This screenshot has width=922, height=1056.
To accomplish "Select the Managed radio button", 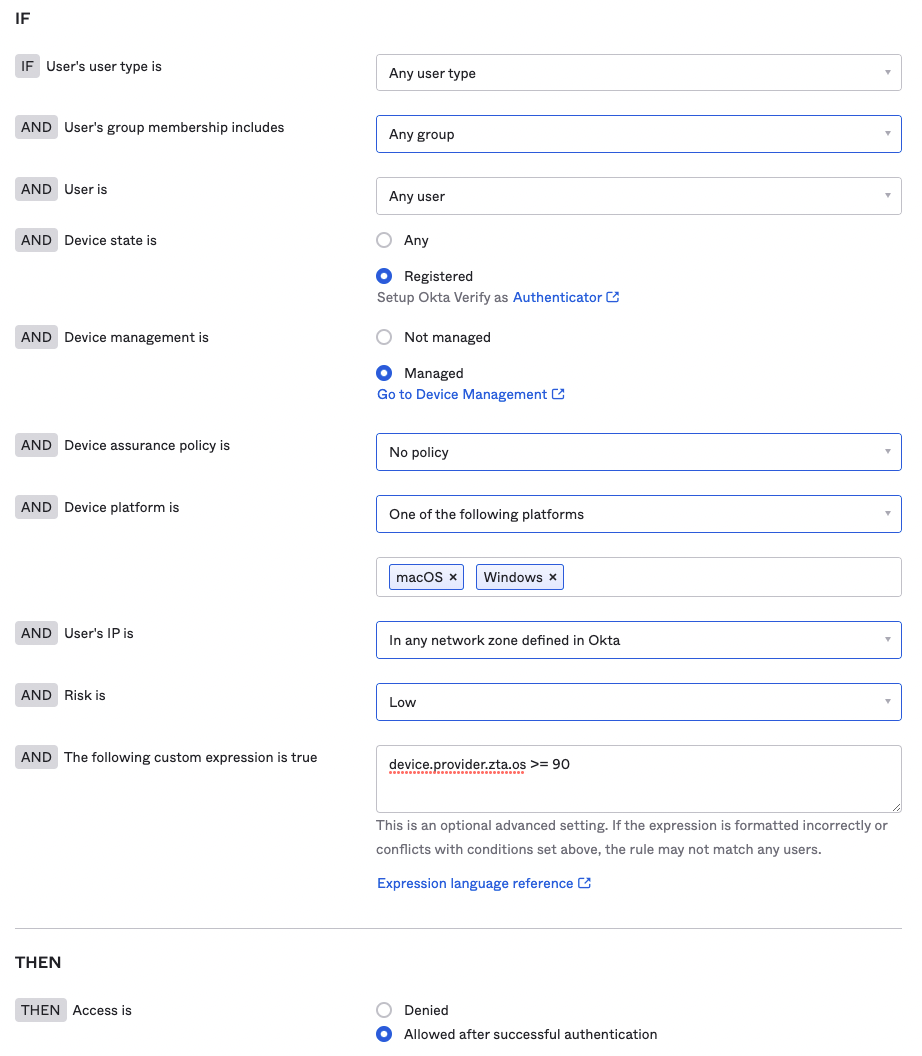I will [384, 373].
